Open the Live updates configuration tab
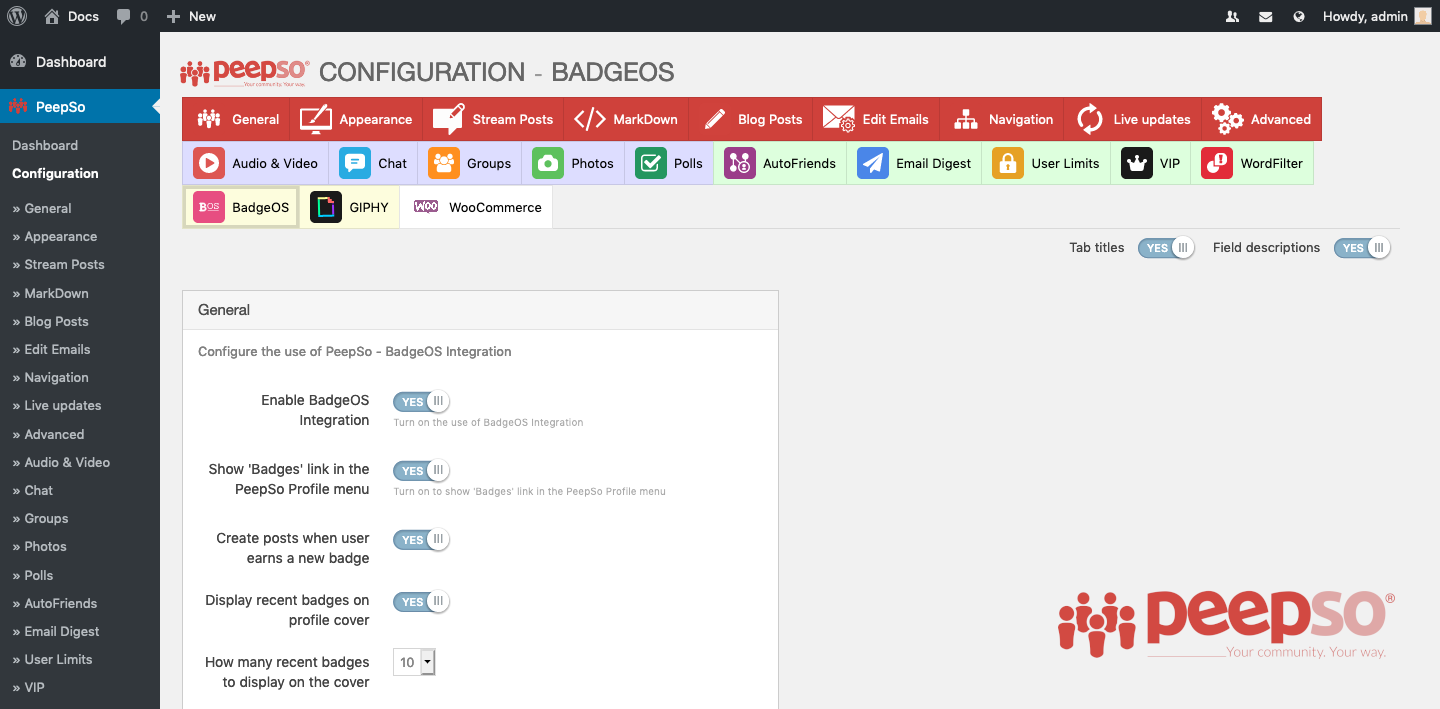Image resolution: width=1440 pixels, height=709 pixels. pyautogui.click(x=1133, y=119)
